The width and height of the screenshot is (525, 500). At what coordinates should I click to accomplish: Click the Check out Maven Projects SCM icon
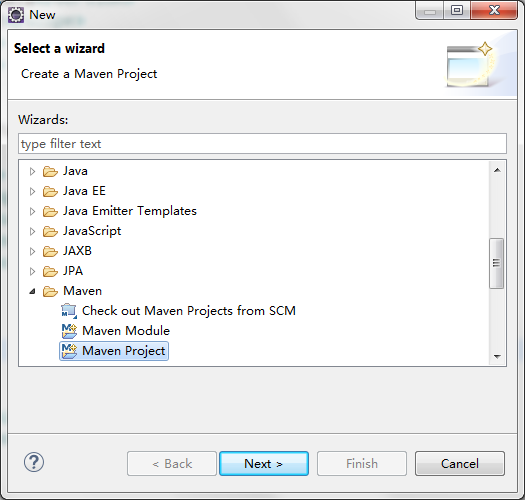pyautogui.click(x=69, y=311)
